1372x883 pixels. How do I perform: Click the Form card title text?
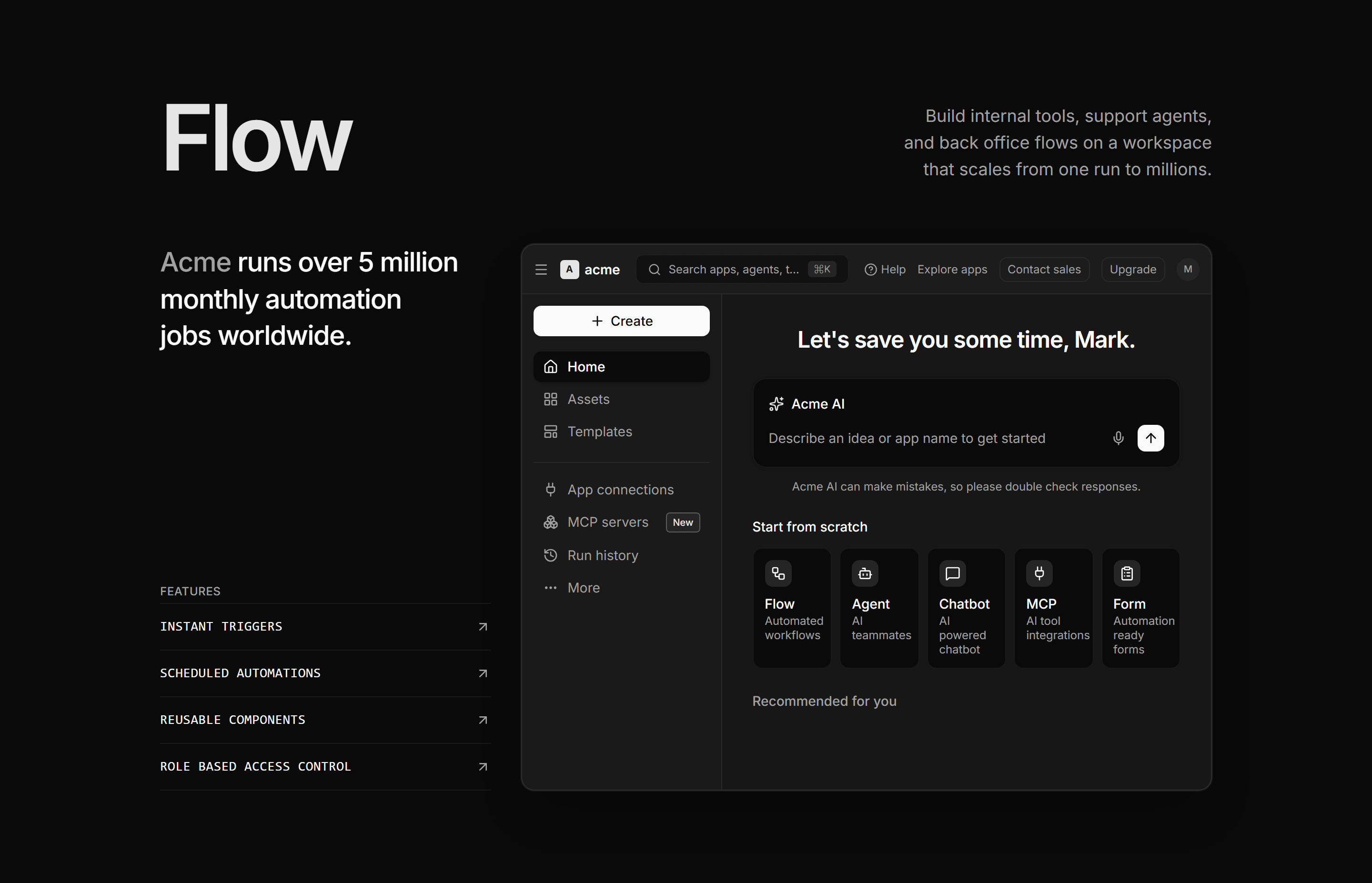pyautogui.click(x=1129, y=604)
